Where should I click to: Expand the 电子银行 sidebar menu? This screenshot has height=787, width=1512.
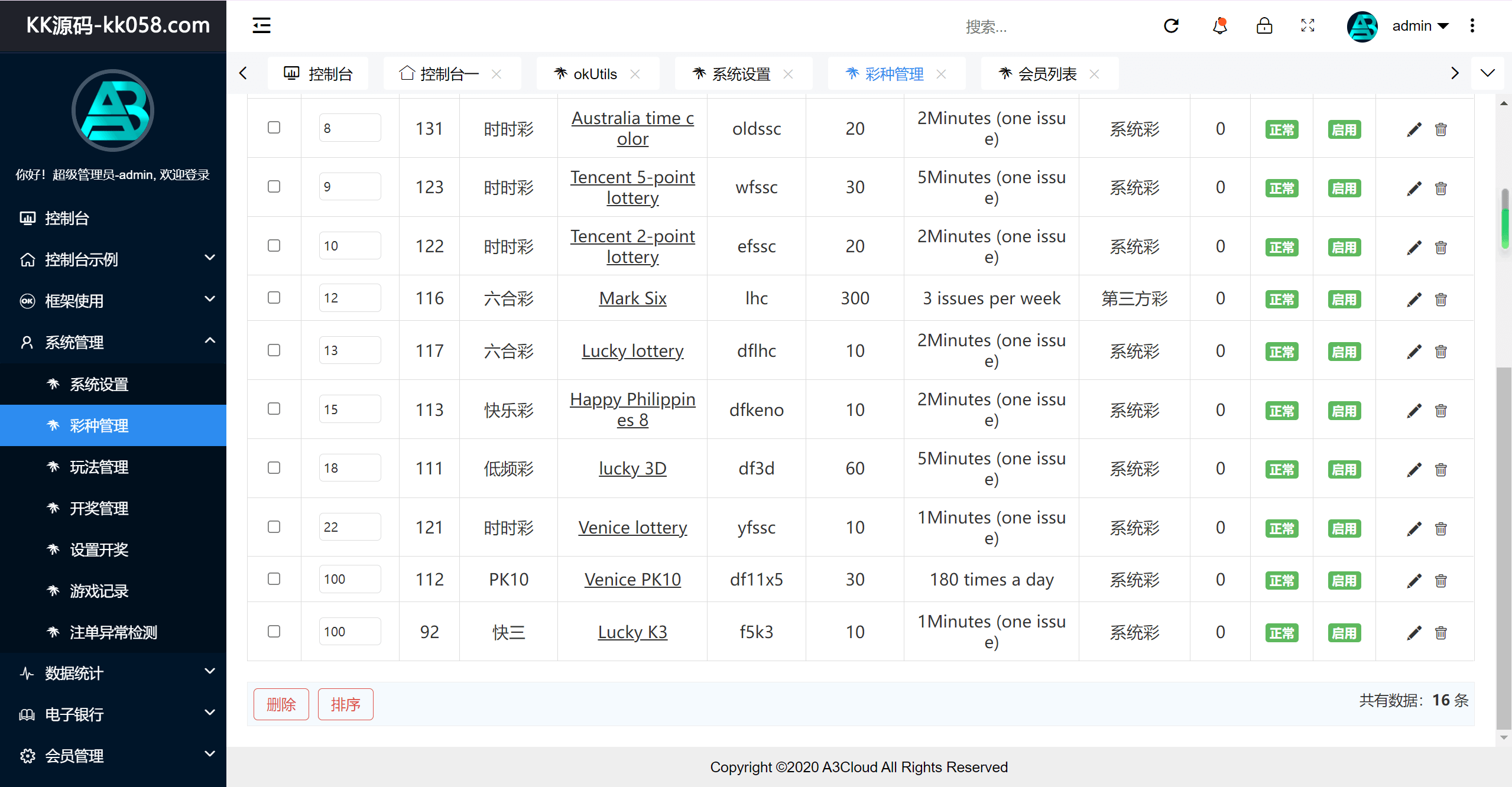[x=113, y=714]
